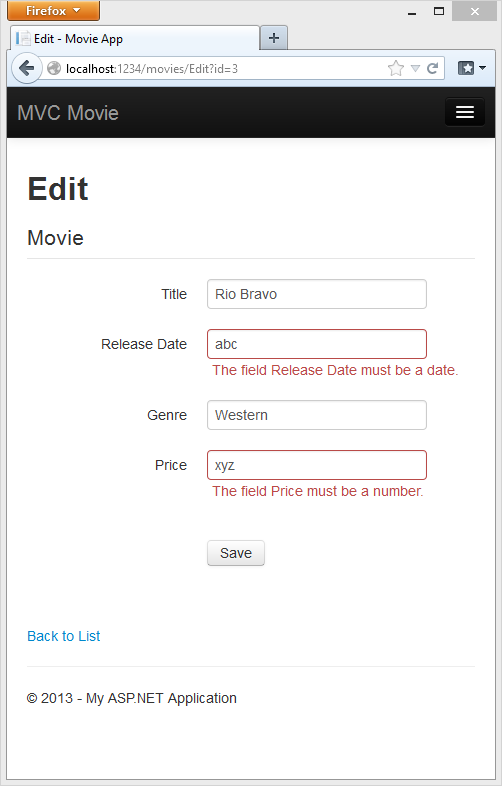Toggle the MVC Movie hamburger navigation menu
This screenshot has height=786, width=502.
[x=464, y=112]
